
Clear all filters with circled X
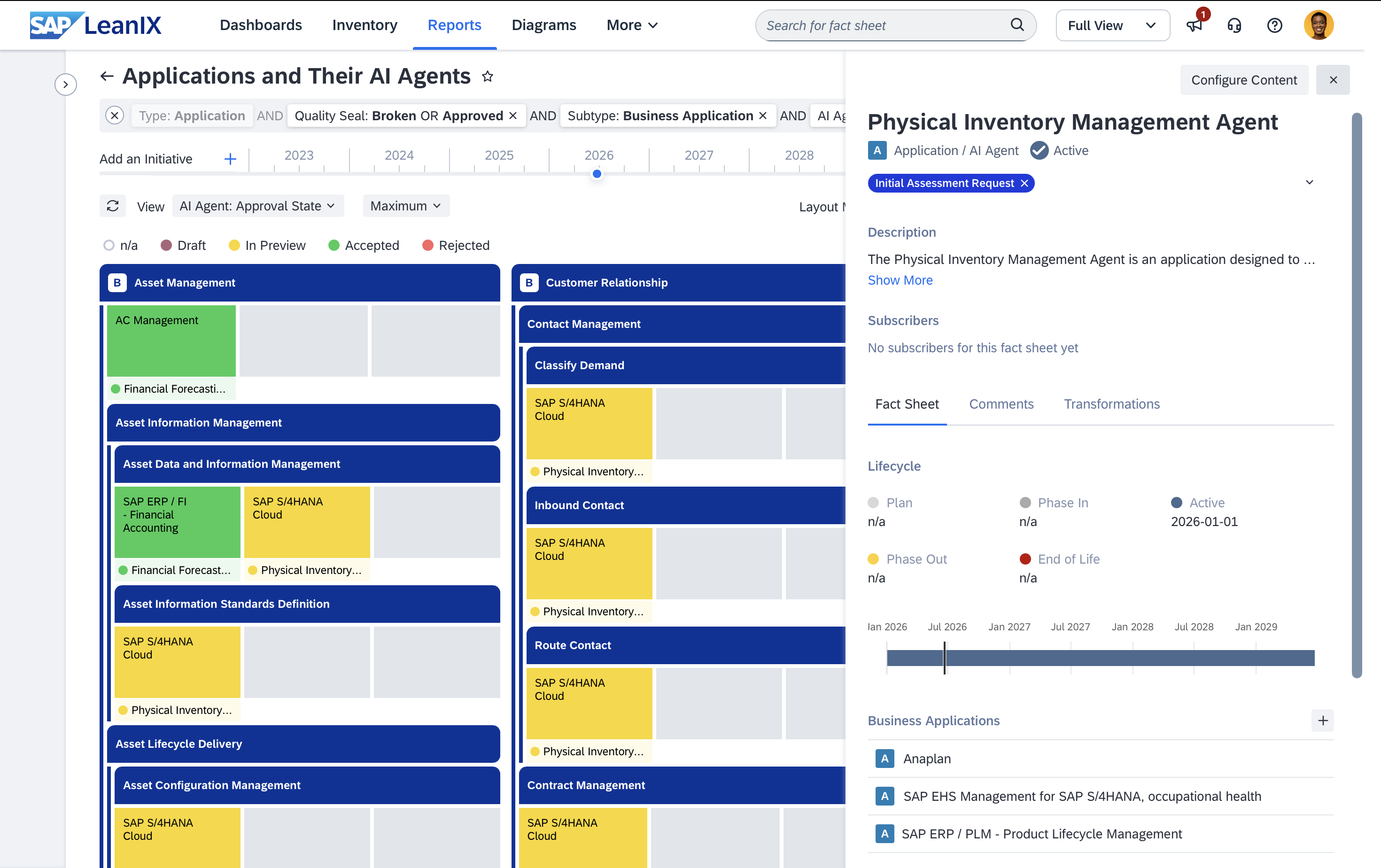(115, 116)
